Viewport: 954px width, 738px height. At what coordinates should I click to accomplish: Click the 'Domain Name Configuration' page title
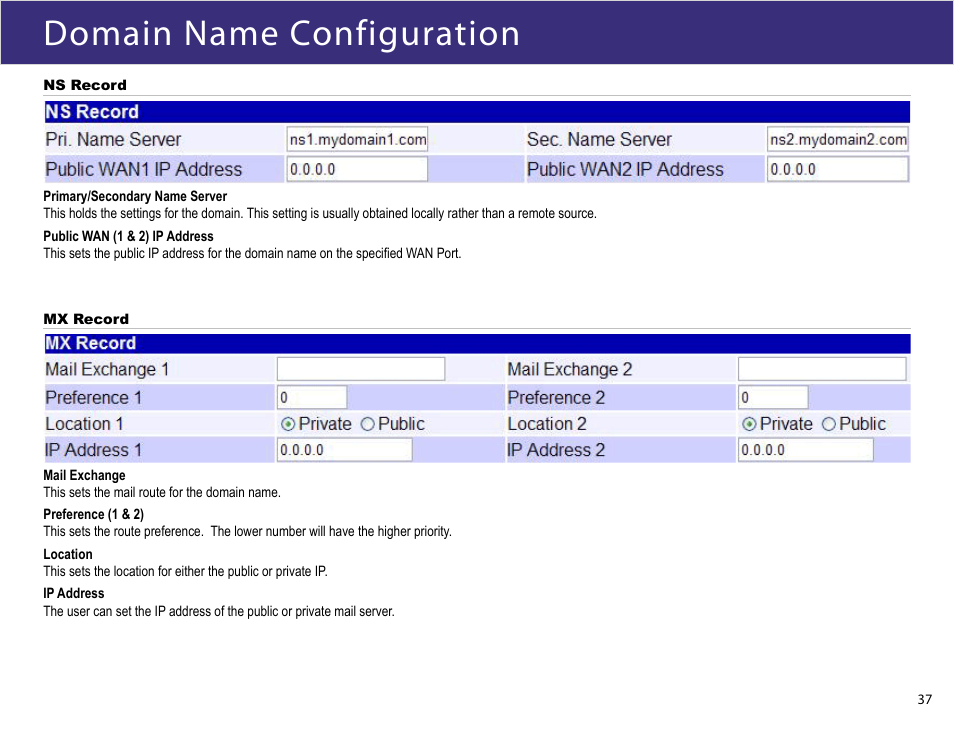click(282, 33)
